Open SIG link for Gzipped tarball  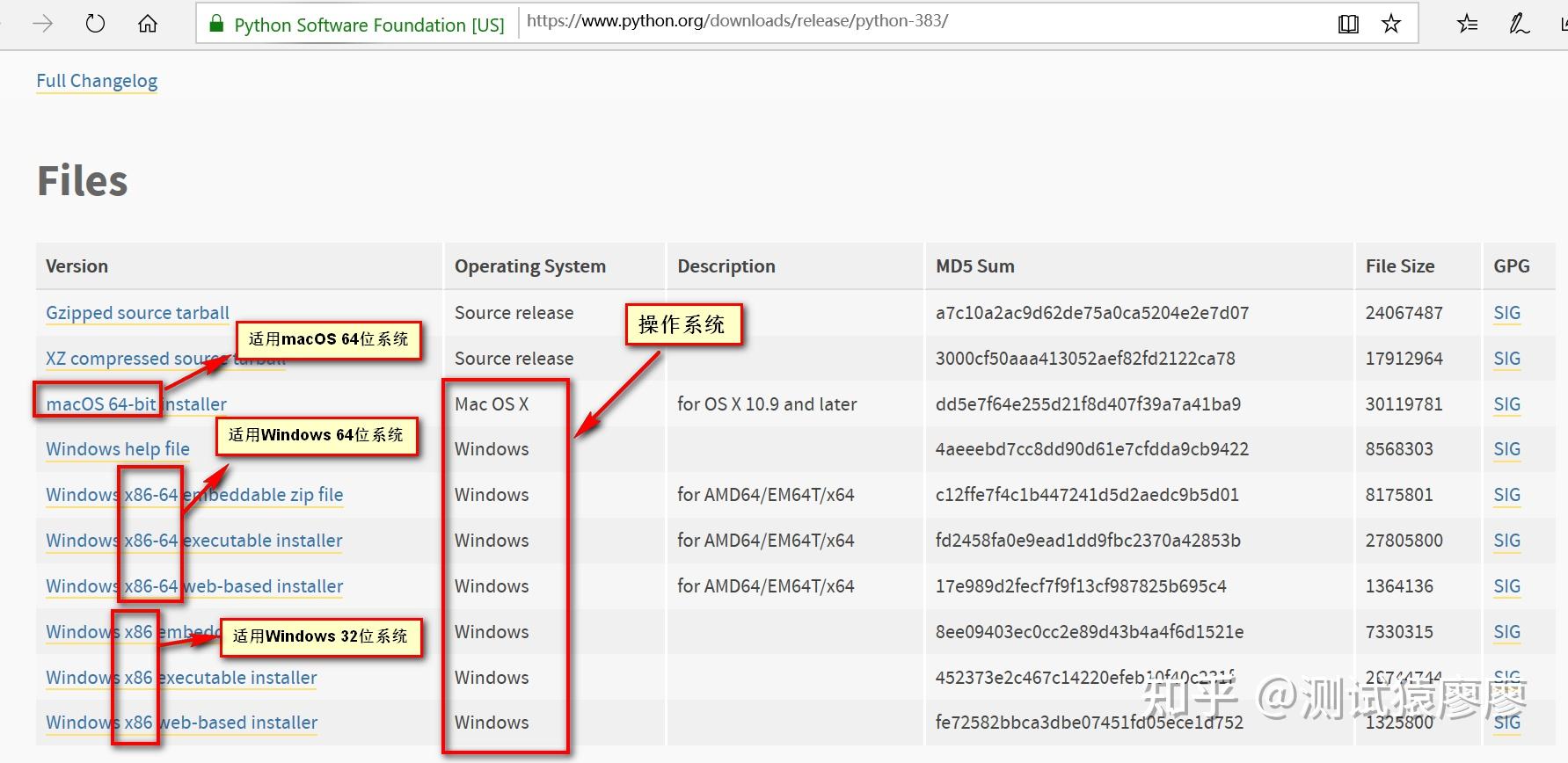click(x=1506, y=313)
